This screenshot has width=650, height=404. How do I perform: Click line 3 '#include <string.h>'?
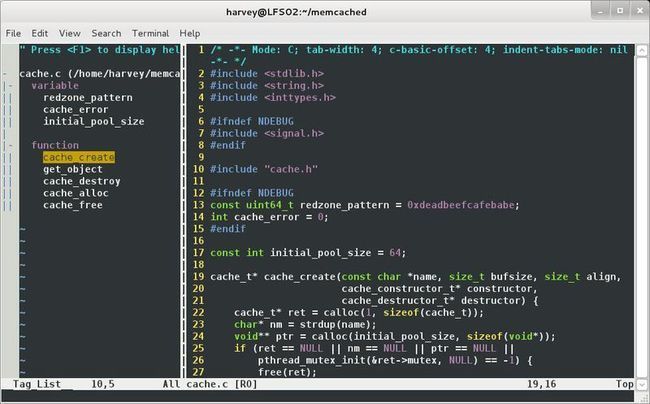tap(267, 86)
